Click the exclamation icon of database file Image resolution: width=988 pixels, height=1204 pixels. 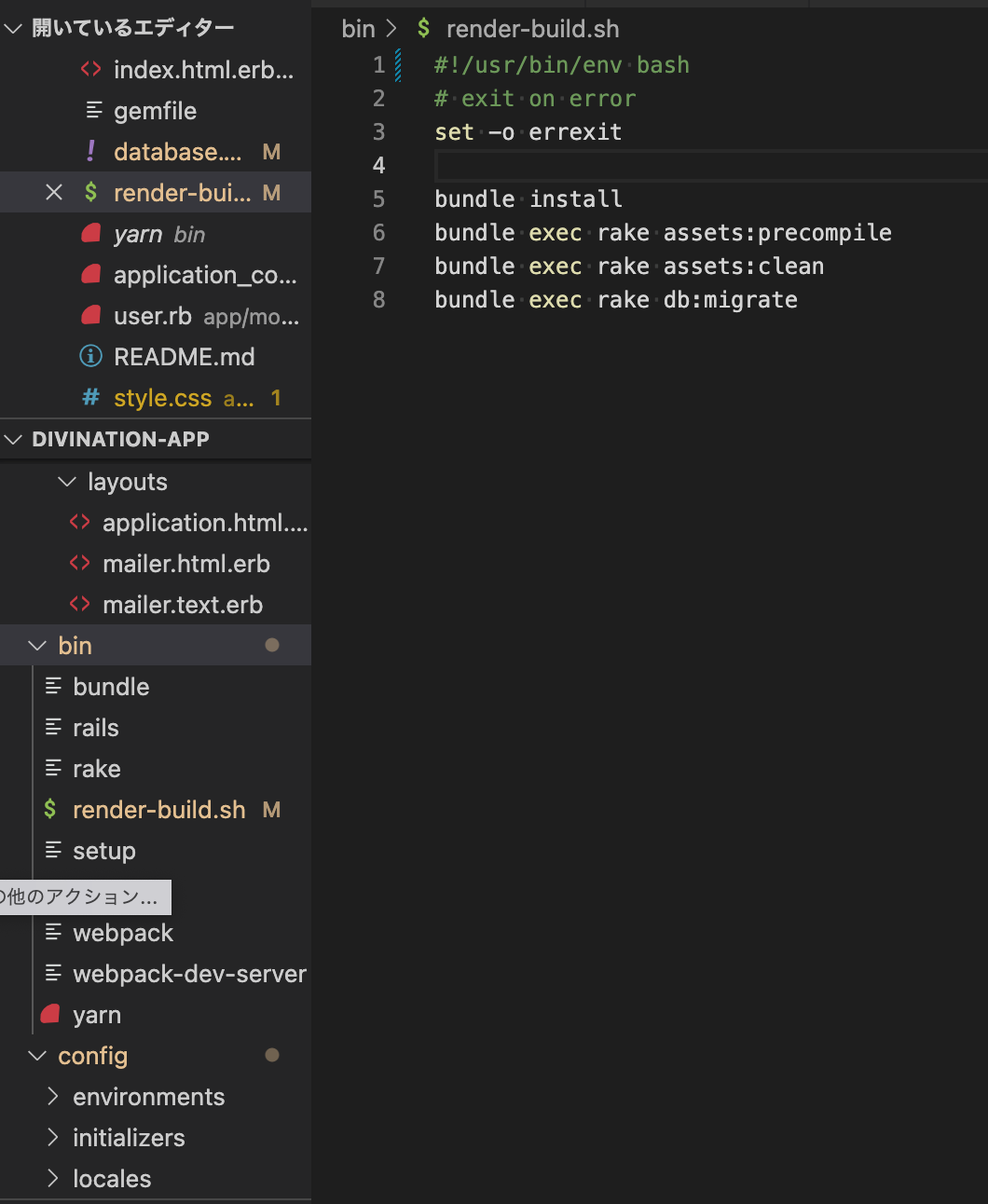click(90, 152)
